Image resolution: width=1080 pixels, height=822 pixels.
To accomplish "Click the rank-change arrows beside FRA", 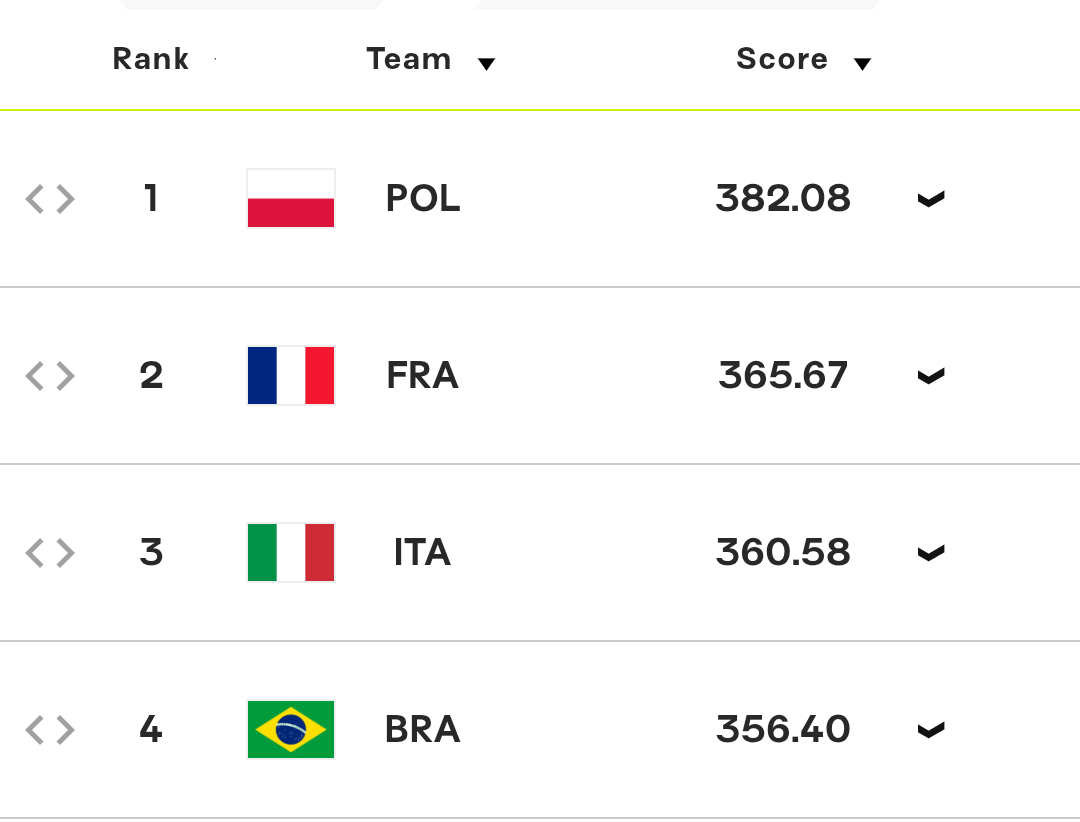I will click(x=50, y=376).
